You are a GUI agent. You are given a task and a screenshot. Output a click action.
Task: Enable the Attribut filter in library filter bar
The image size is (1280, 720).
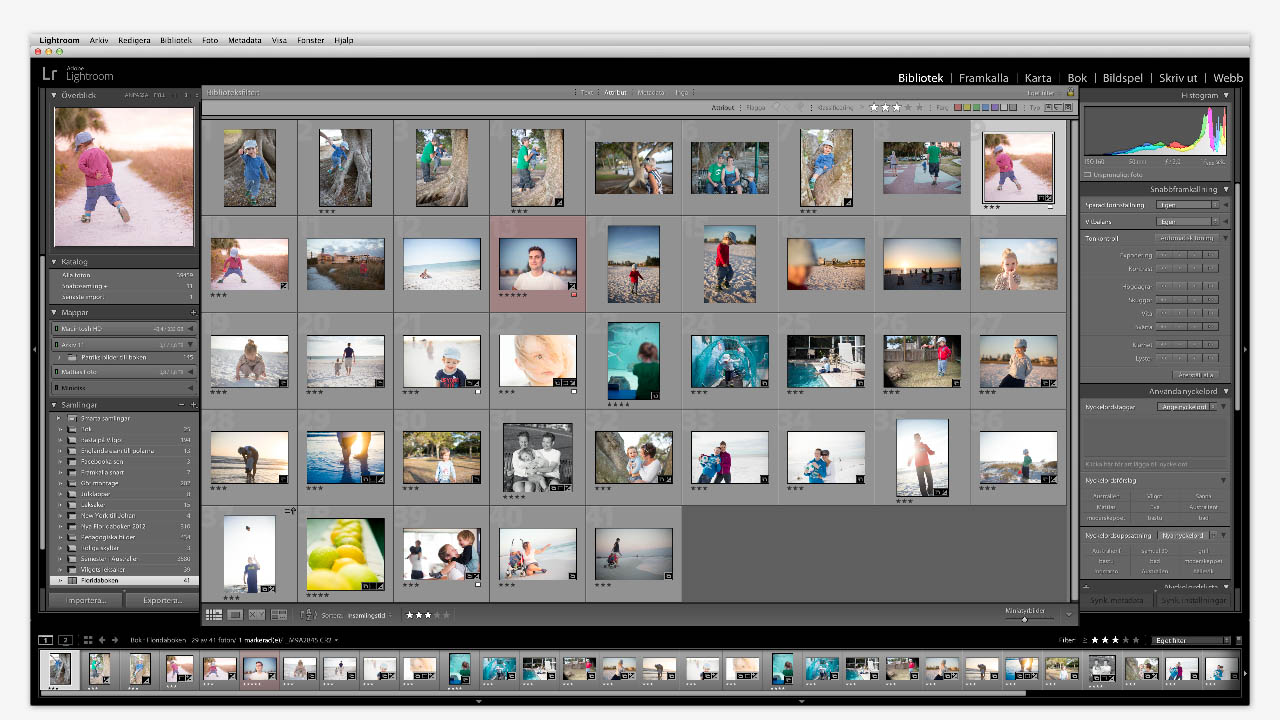tap(615, 92)
